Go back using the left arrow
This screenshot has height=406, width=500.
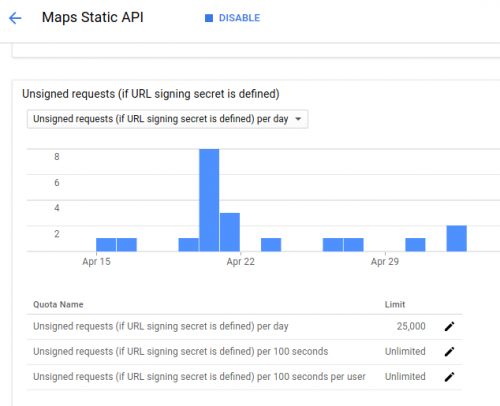[x=15, y=18]
